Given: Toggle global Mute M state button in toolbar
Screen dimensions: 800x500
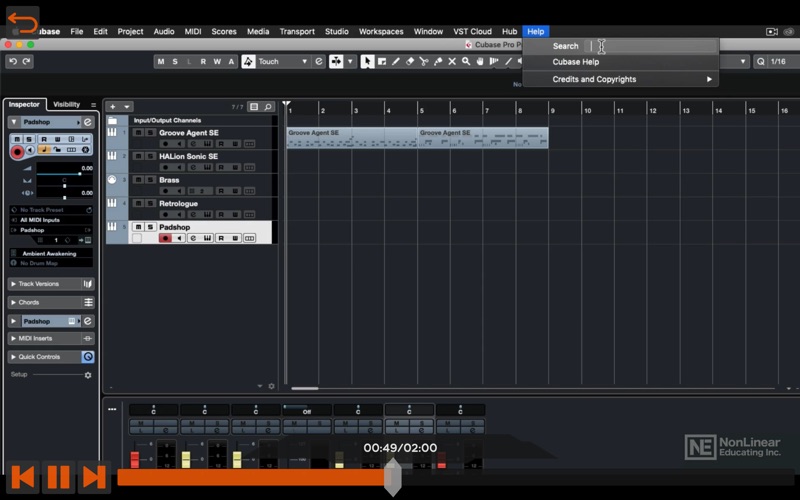Looking at the screenshot, I should point(161,62).
